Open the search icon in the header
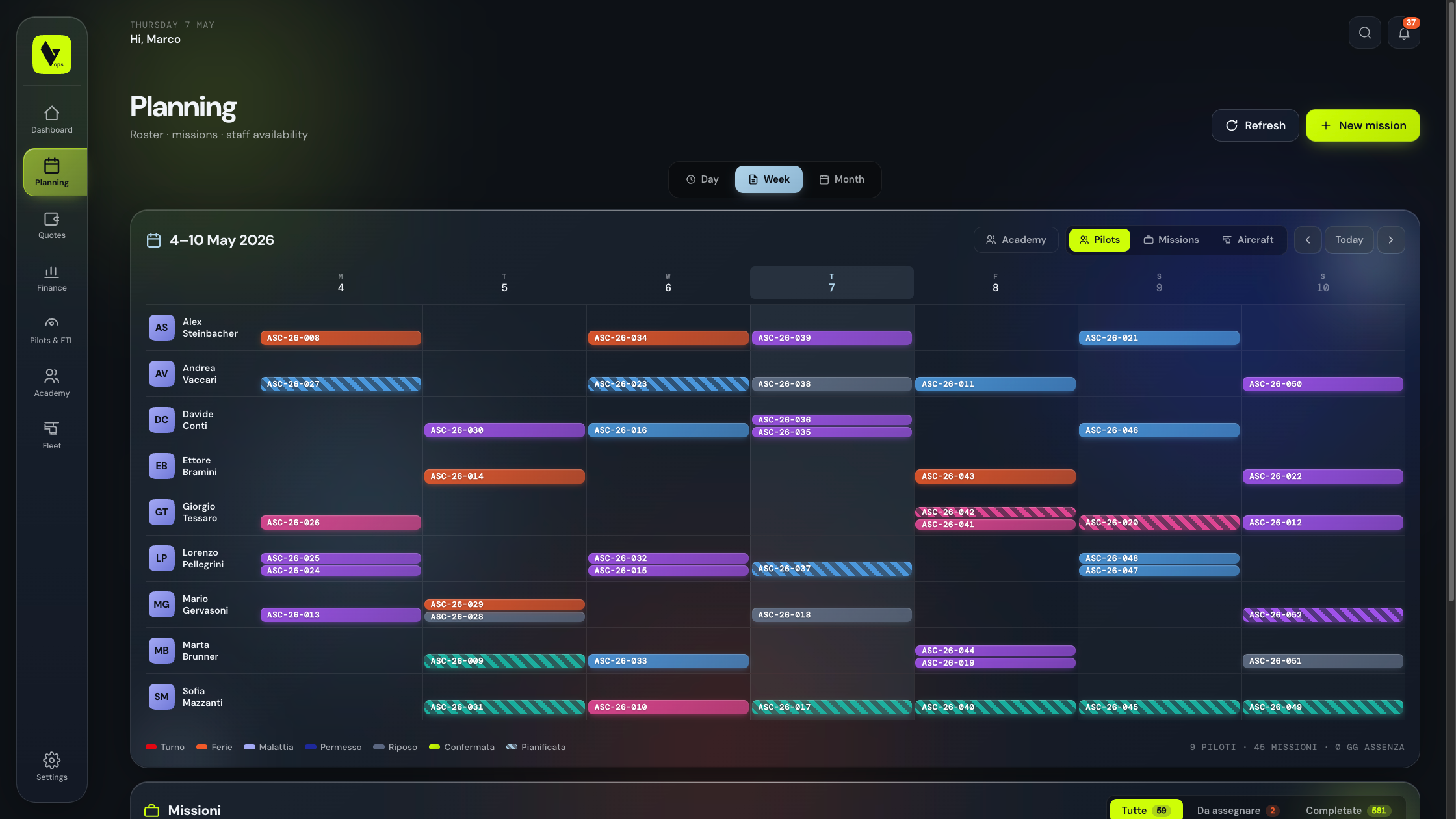The height and width of the screenshot is (819, 1456). [x=1364, y=33]
